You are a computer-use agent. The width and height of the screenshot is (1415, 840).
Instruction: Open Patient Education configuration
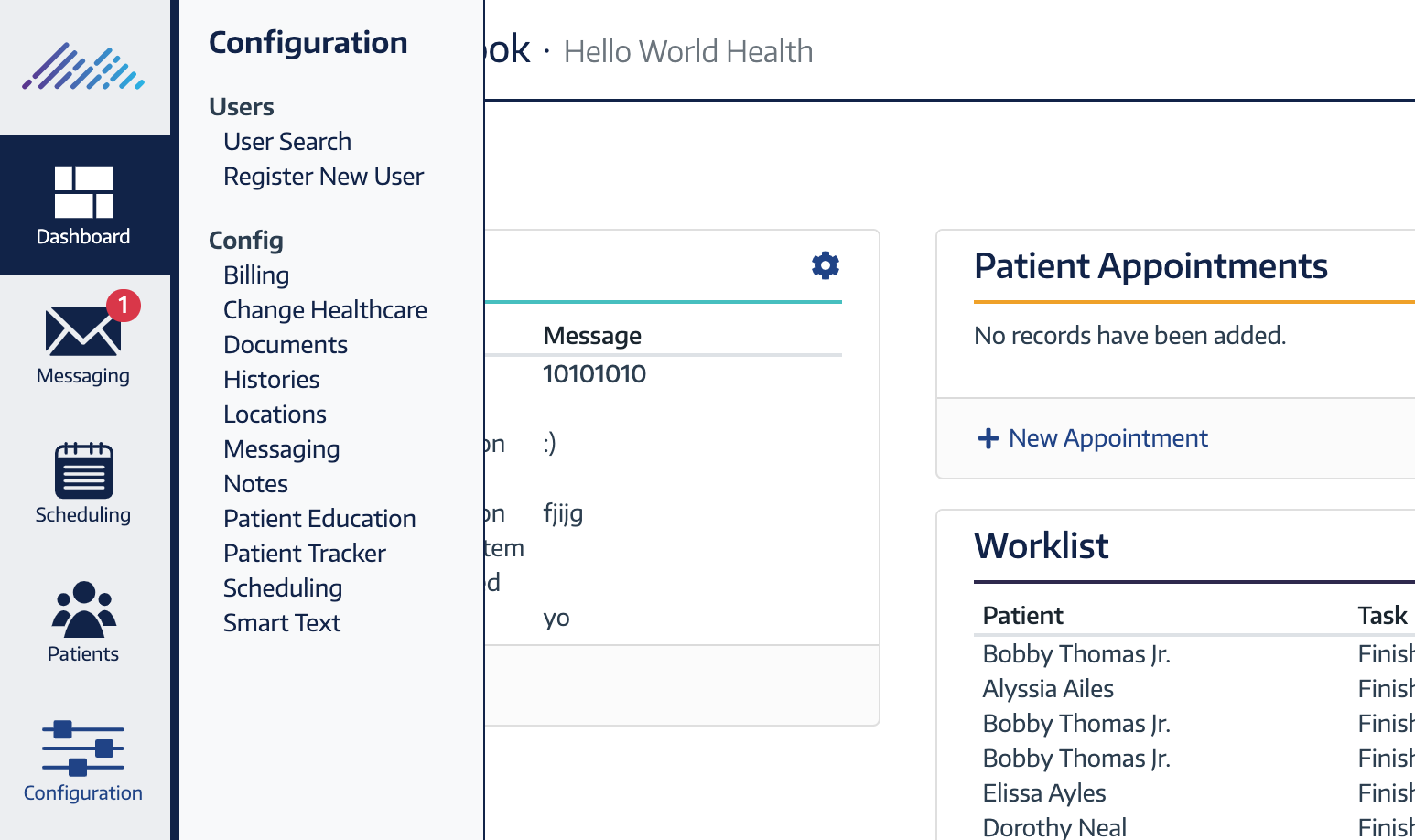pyautogui.click(x=319, y=519)
